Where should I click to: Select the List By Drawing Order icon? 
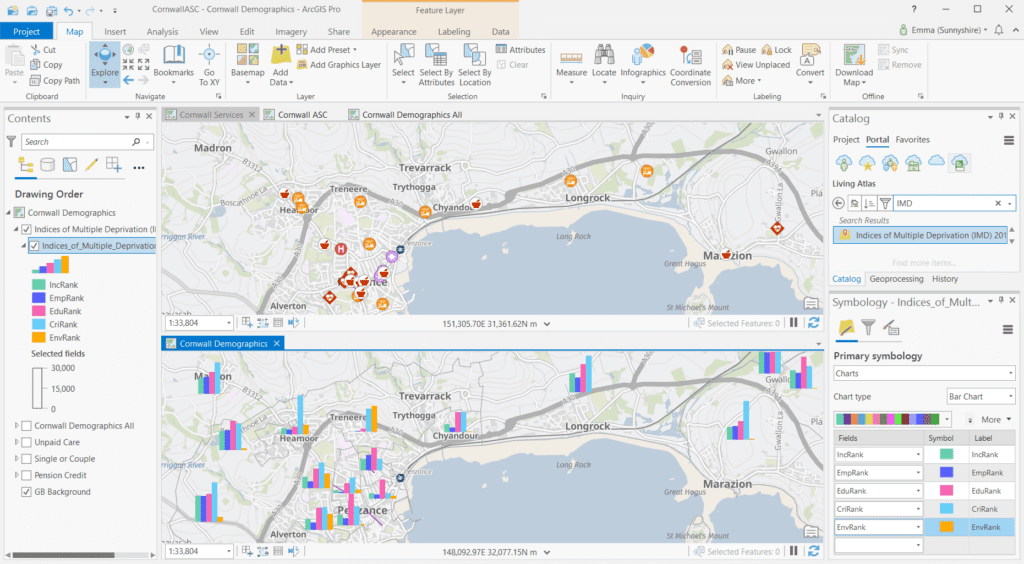tap(25, 165)
